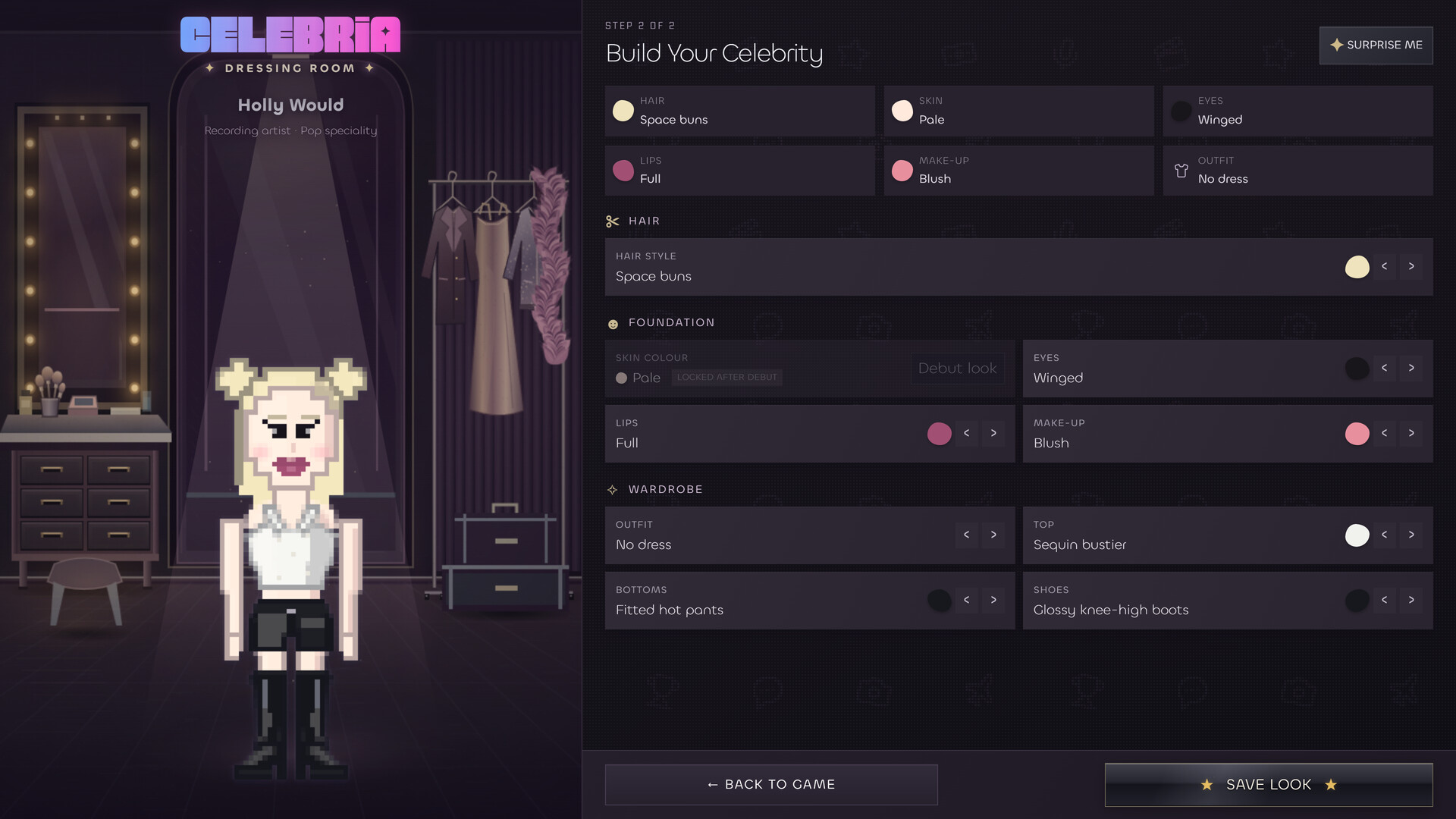Open the Hair summary card
The height and width of the screenshot is (819, 1456).
coord(739,111)
